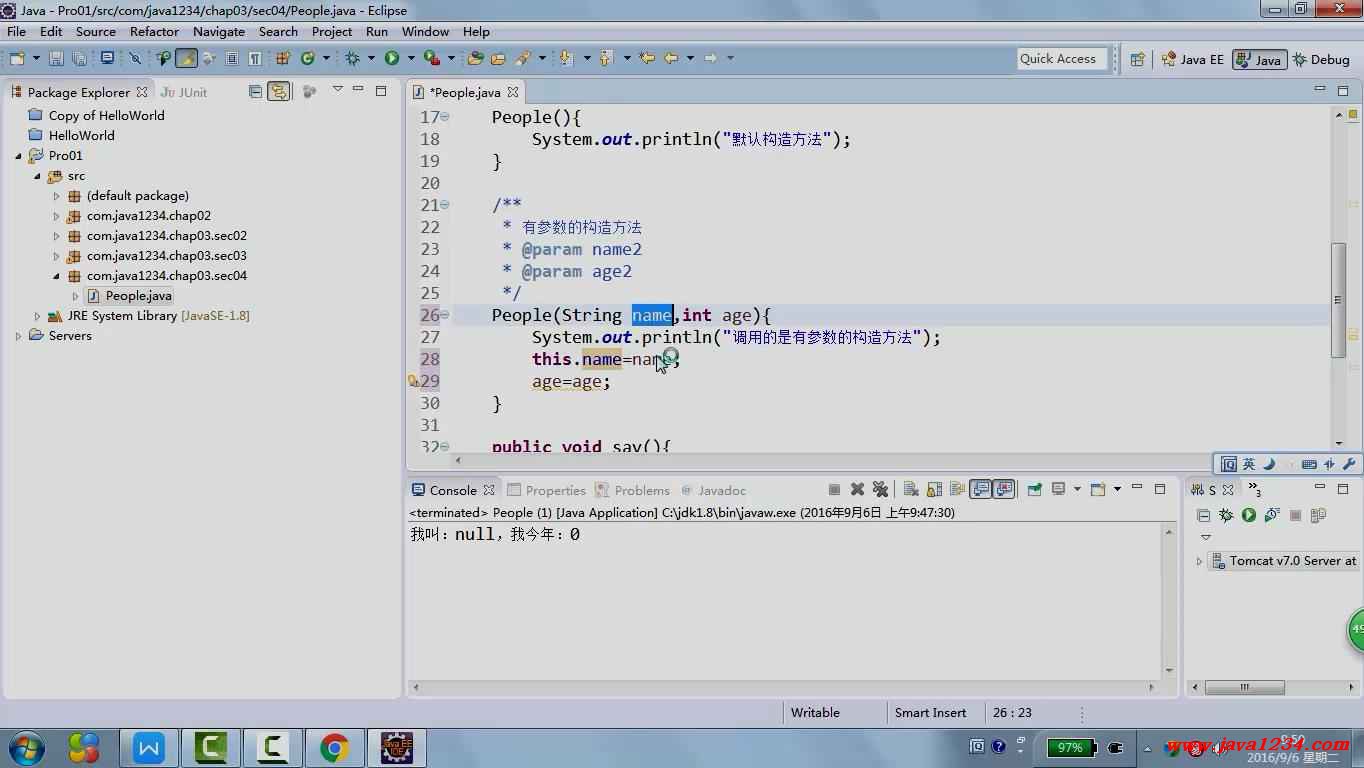Select People.java in Package Explorer
The height and width of the screenshot is (768, 1364).
(x=130, y=296)
